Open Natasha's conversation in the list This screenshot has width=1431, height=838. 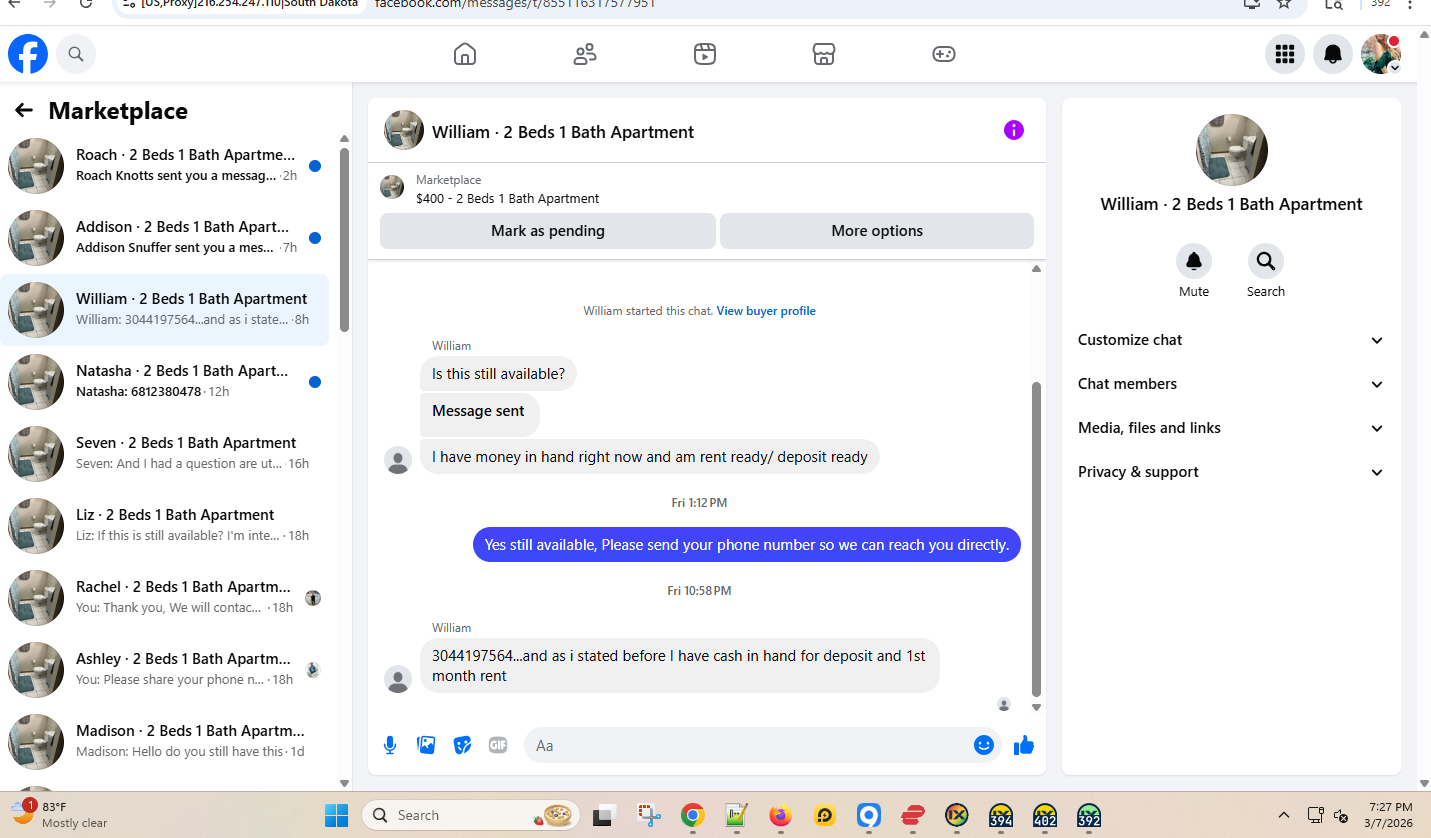tap(165, 382)
